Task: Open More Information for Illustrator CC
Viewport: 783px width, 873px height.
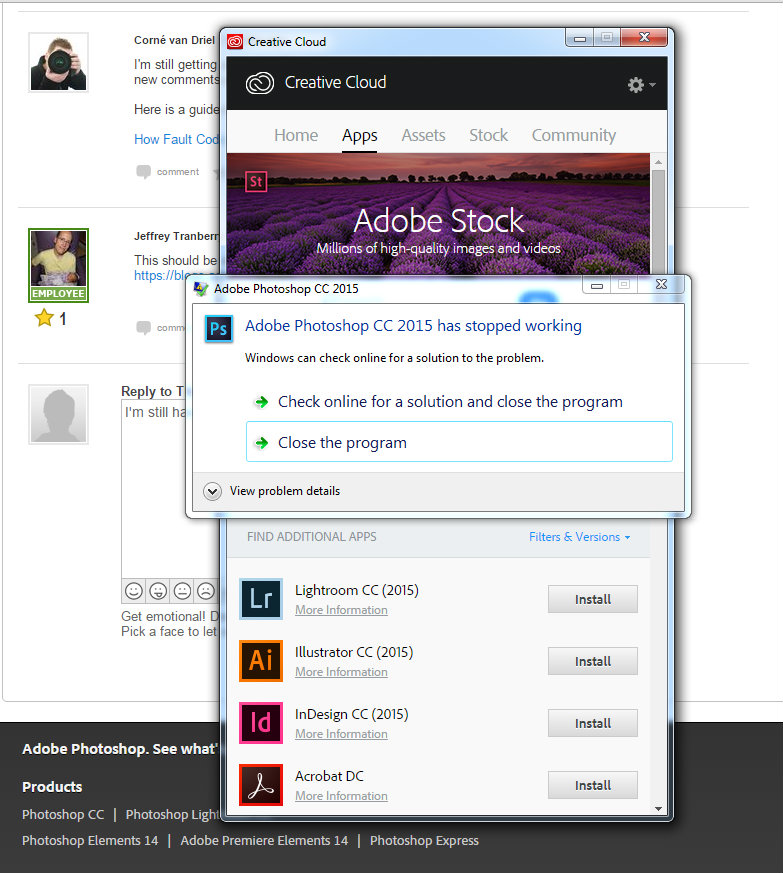Action: point(341,671)
